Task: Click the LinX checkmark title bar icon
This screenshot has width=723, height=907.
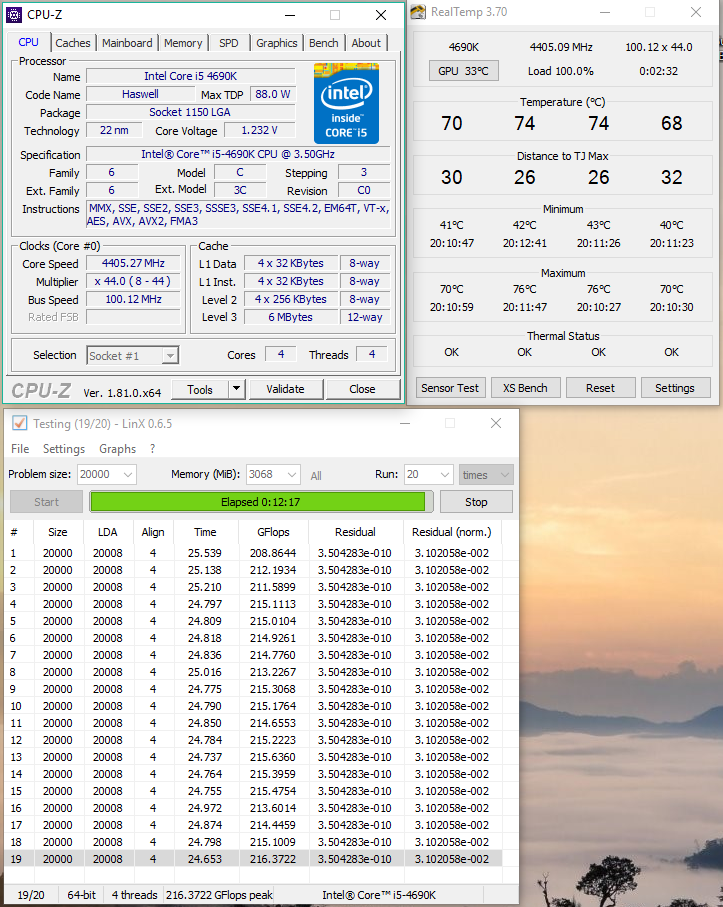Action: [x=19, y=423]
